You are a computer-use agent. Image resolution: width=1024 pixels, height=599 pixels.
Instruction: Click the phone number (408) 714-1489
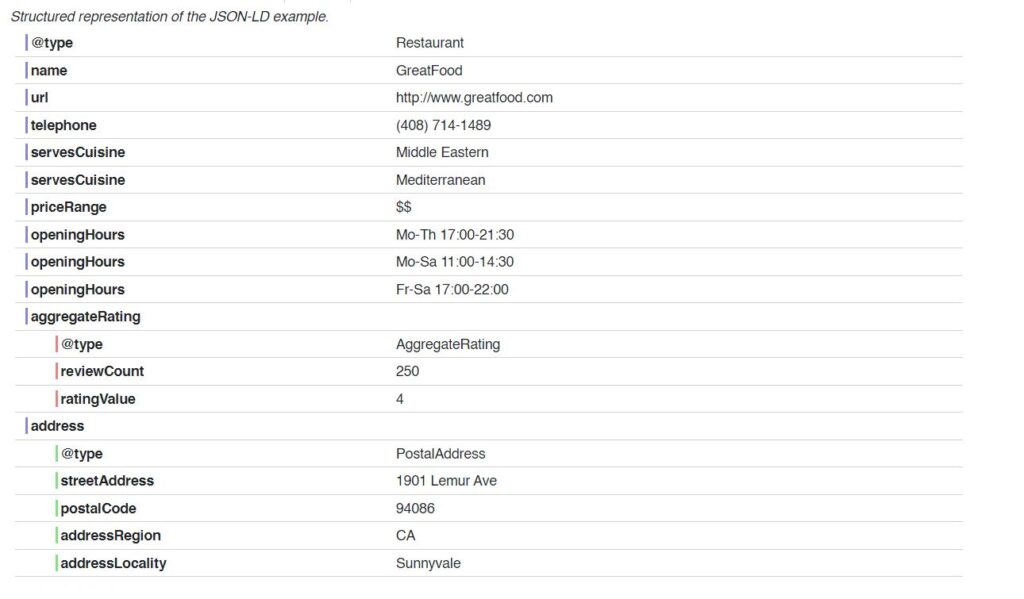pyautogui.click(x=443, y=126)
